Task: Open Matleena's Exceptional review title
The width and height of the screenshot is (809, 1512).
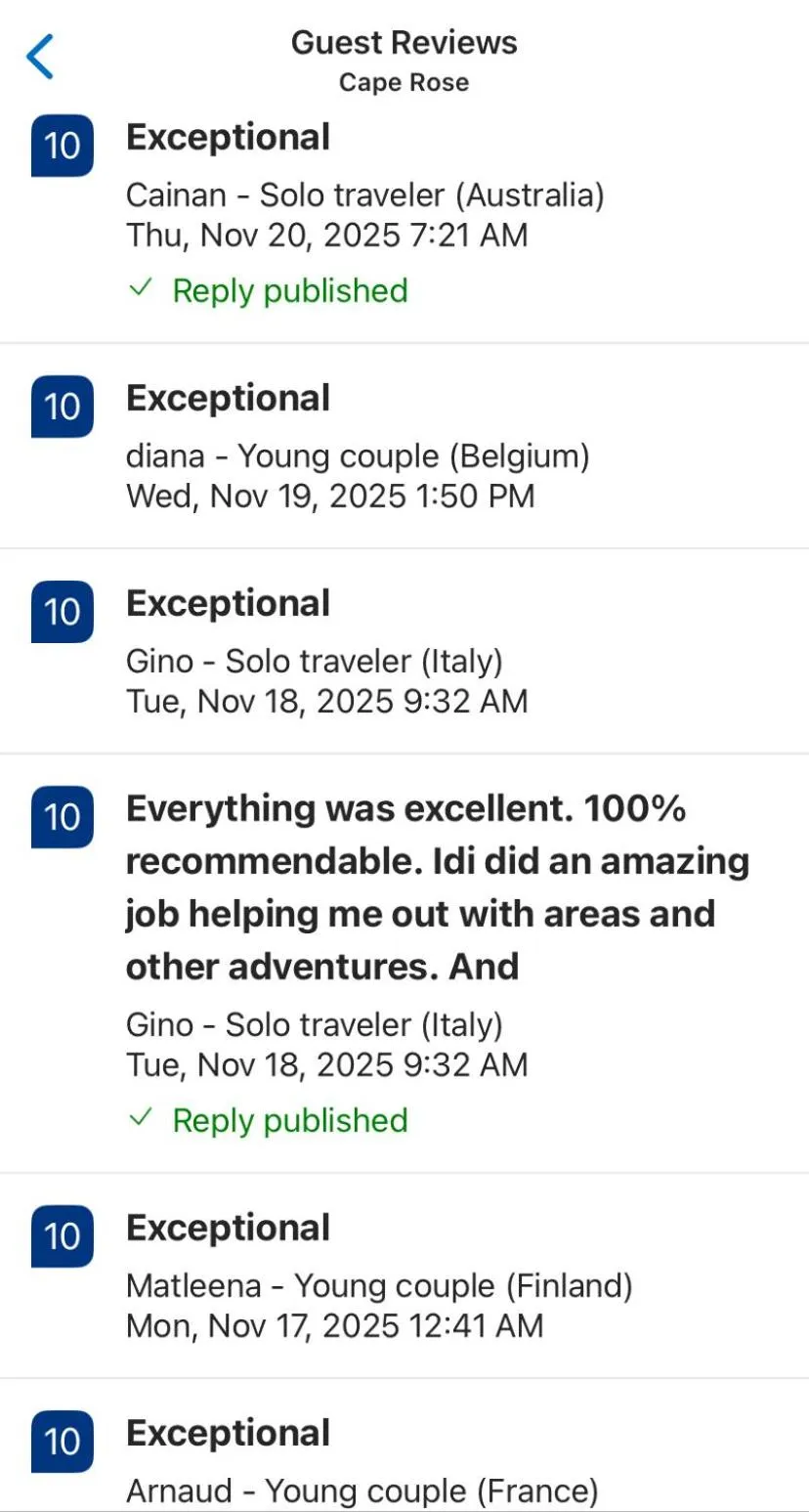Action: pos(228,1229)
